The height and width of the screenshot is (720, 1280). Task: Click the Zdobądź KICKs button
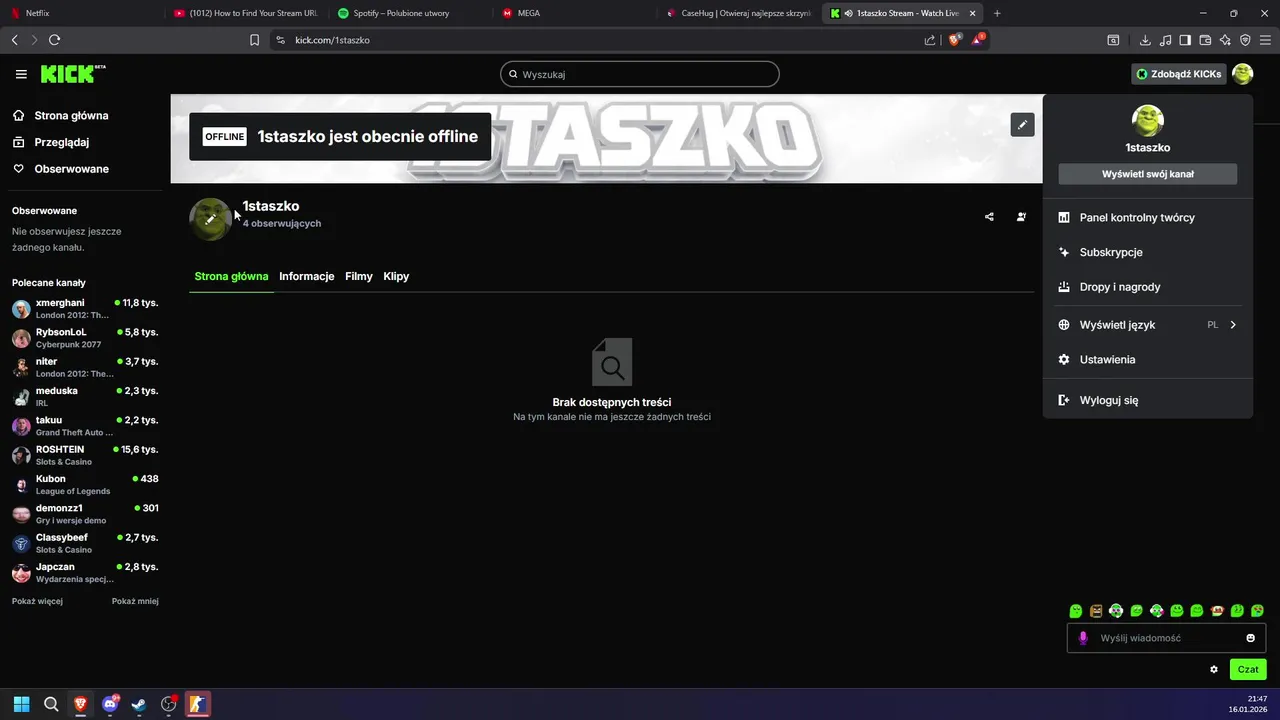pyautogui.click(x=1178, y=74)
